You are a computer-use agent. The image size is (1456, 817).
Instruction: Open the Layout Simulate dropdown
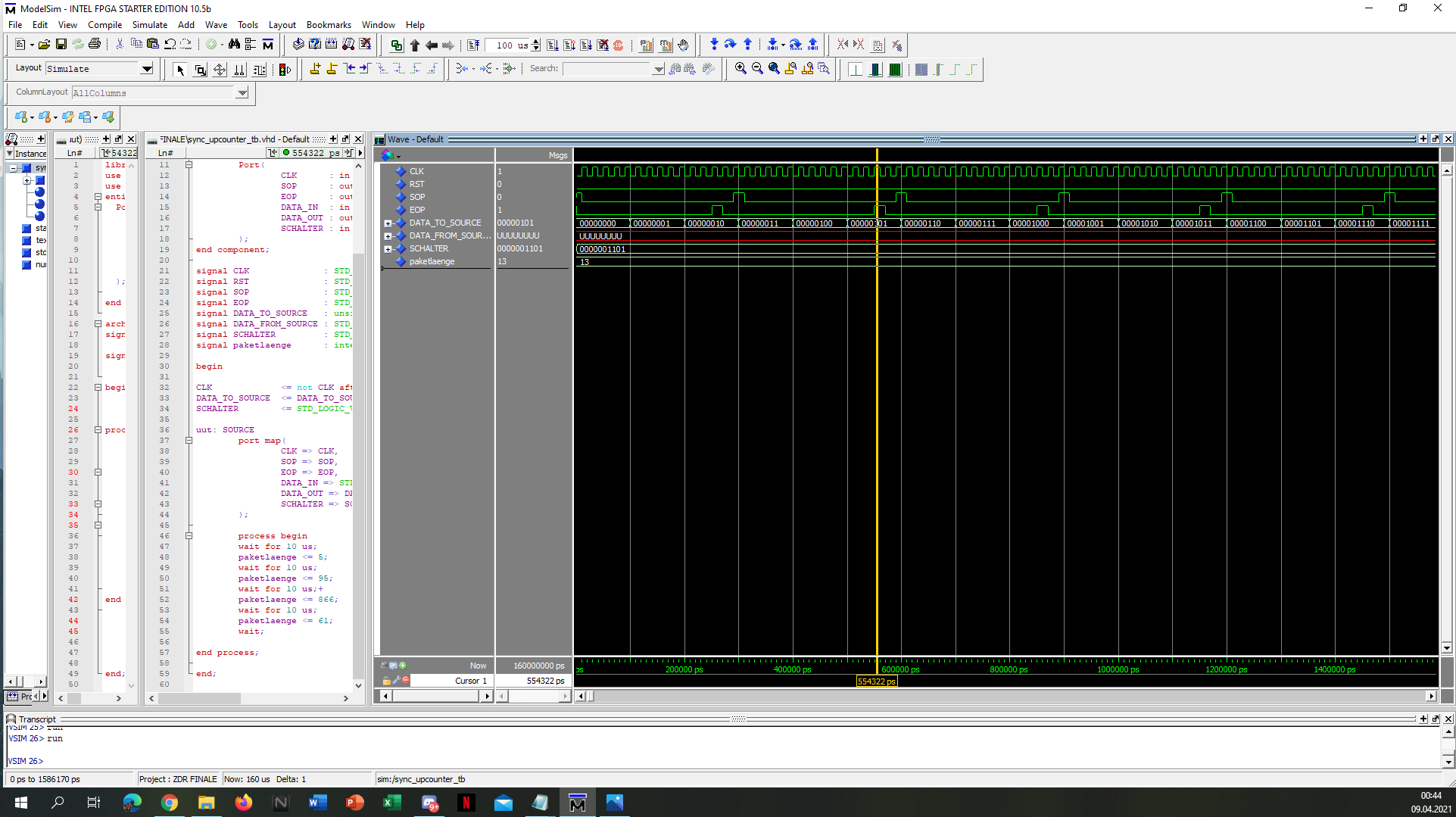(x=147, y=69)
